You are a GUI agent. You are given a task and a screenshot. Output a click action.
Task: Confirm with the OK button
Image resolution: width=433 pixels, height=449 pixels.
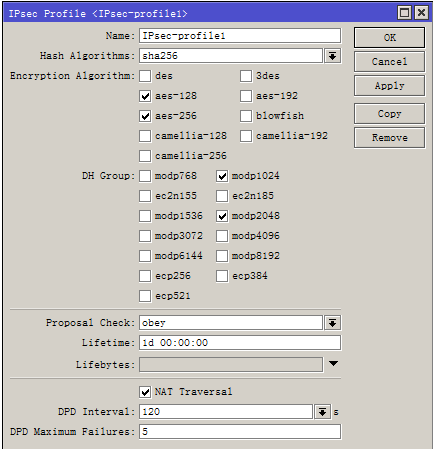coord(389,38)
